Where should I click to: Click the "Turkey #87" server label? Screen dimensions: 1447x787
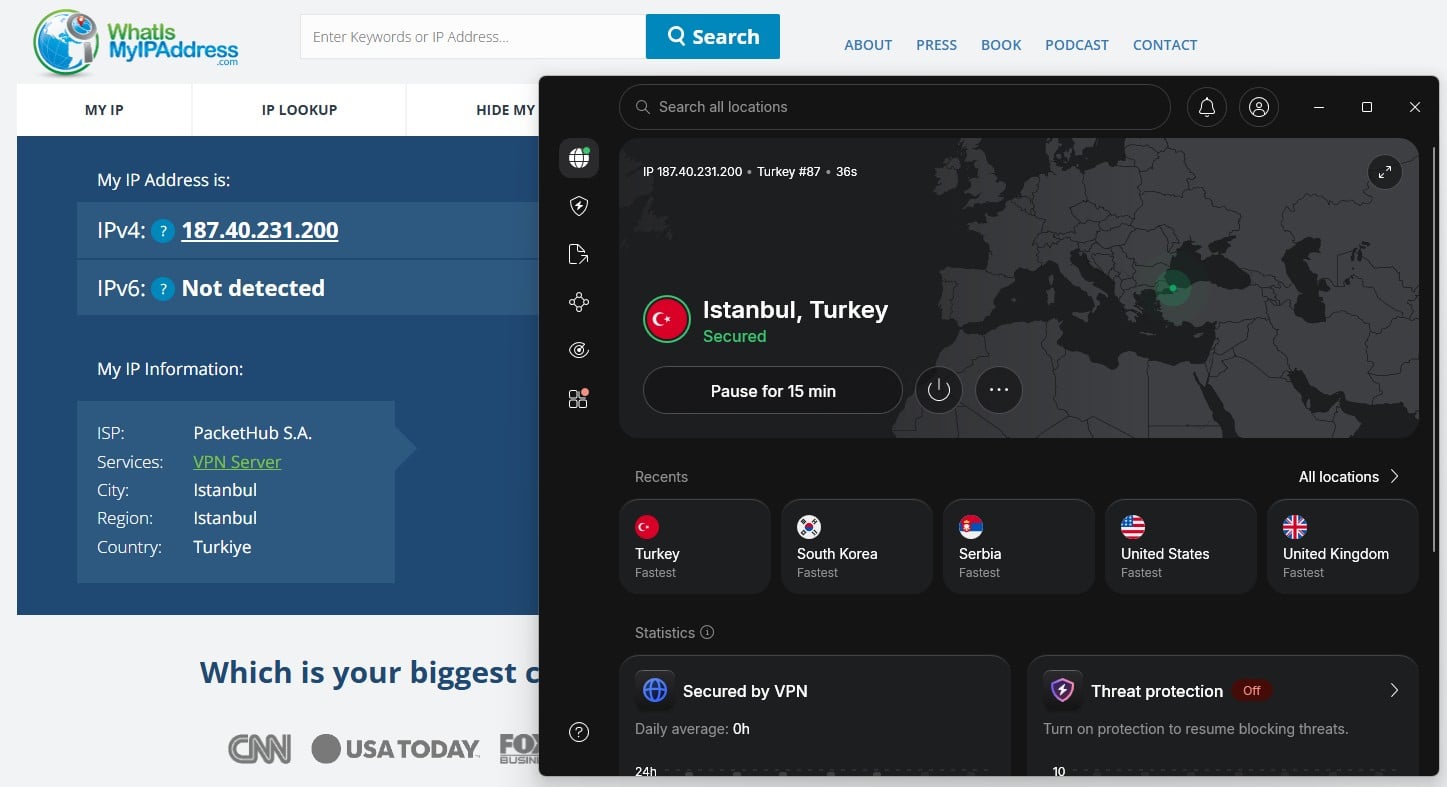pos(789,172)
